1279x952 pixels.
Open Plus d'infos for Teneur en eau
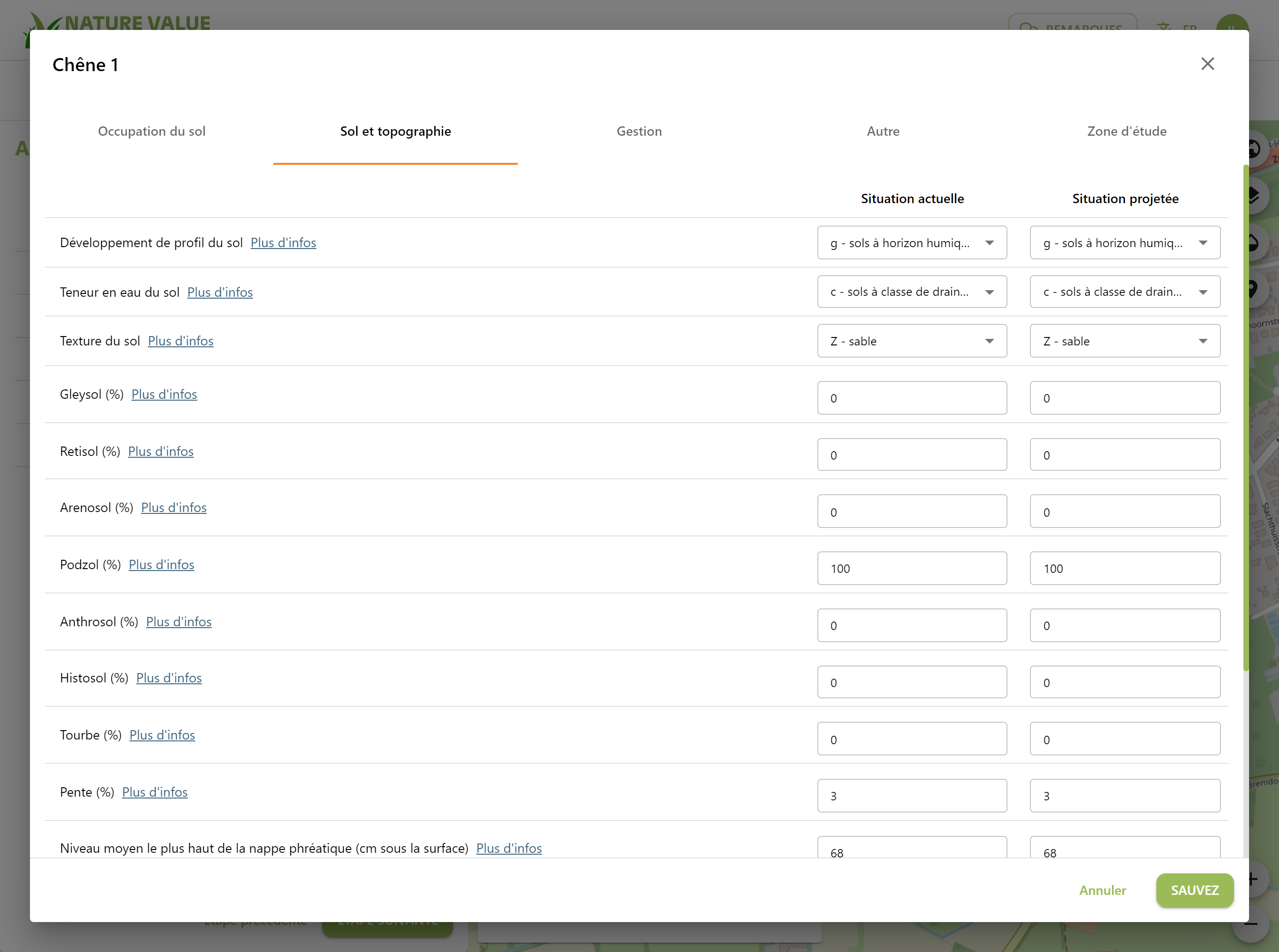[x=220, y=292]
